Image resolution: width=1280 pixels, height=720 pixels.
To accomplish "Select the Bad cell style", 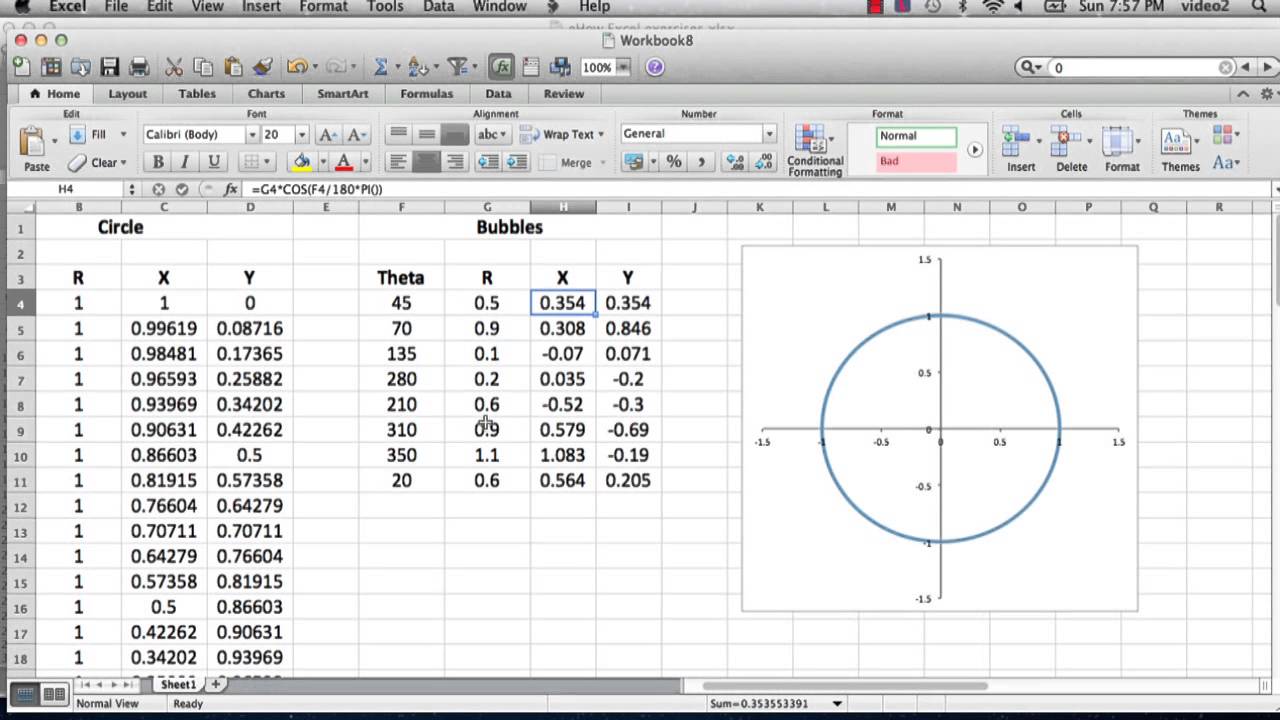I will click(x=916, y=161).
